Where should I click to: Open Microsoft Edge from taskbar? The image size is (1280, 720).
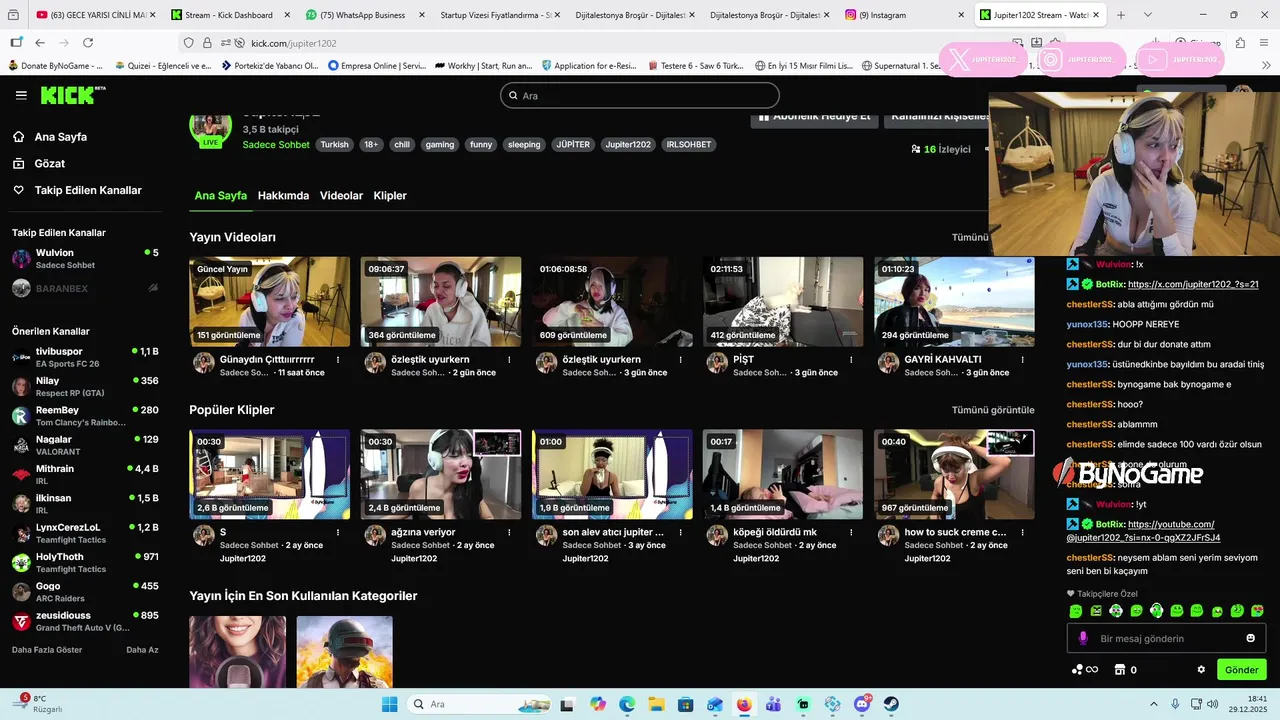(x=627, y=704)
